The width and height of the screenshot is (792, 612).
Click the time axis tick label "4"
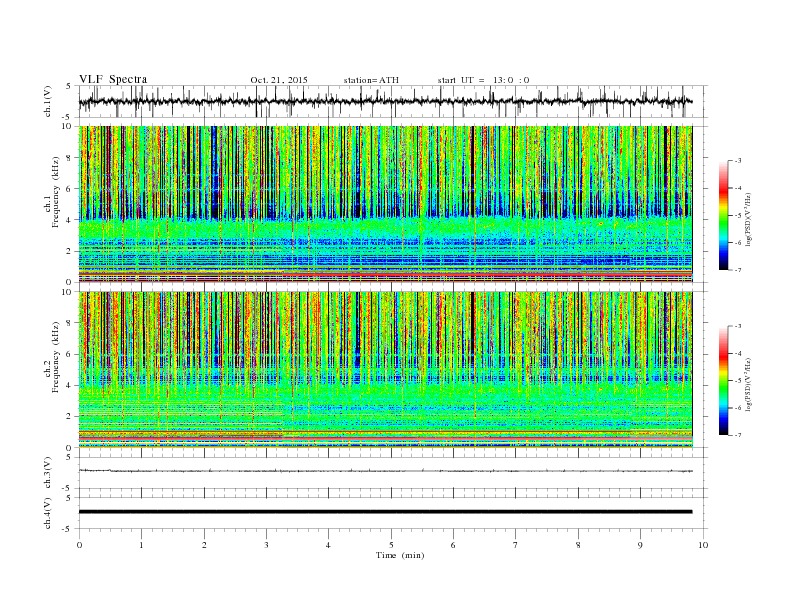328,545
